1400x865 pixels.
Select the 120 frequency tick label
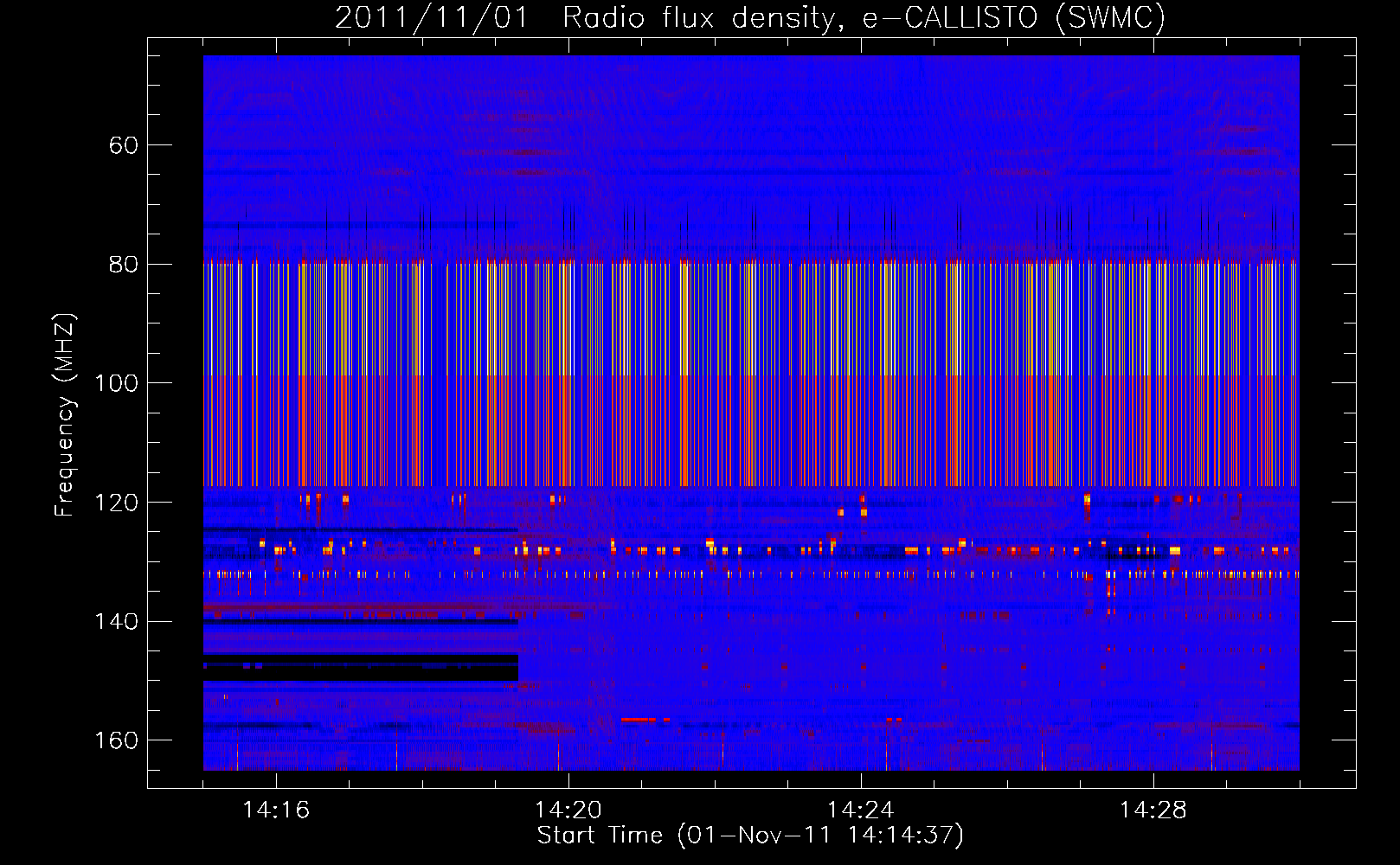point(116,502)
